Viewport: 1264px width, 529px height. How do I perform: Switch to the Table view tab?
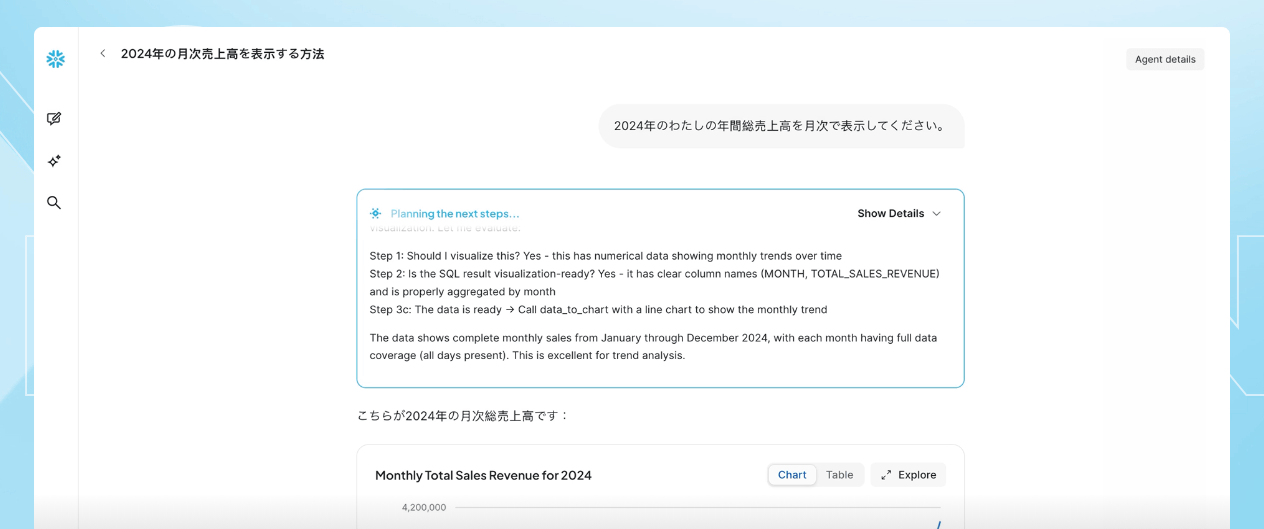coord(839,475)
